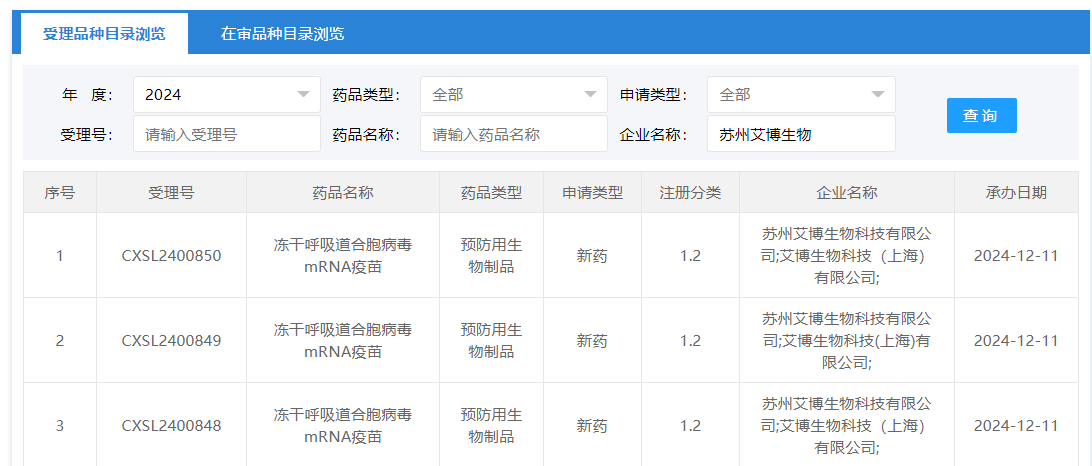Click 预防用生物制品 in row 2

[492, 341]
